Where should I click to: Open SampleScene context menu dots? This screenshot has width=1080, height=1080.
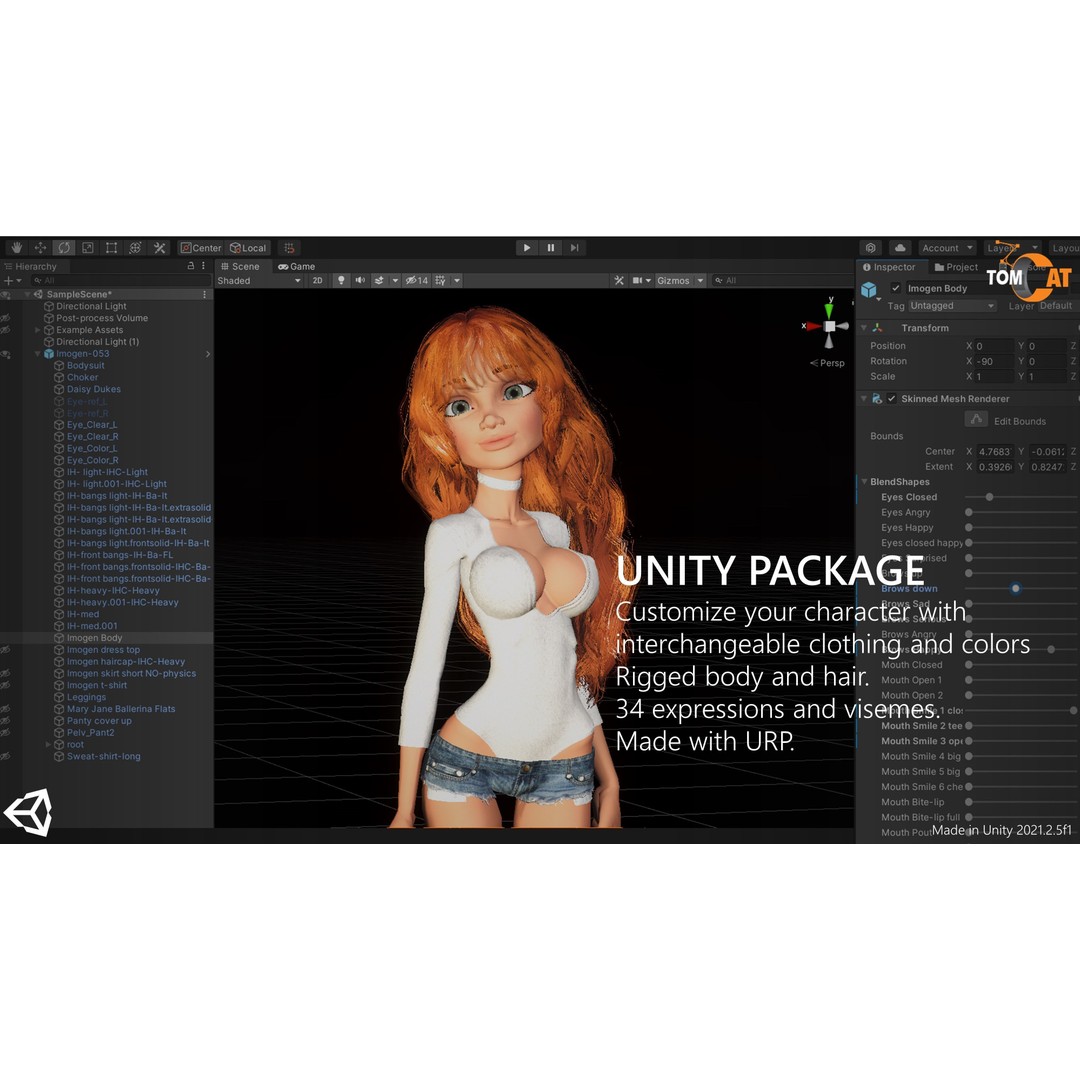(x=205, y=294)
